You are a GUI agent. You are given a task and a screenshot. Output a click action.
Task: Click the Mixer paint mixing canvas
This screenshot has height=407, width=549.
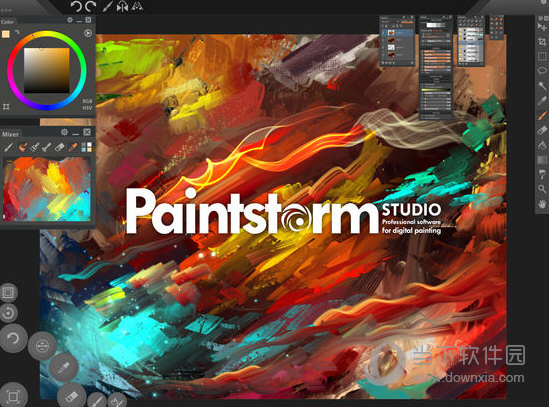point(47,189)
